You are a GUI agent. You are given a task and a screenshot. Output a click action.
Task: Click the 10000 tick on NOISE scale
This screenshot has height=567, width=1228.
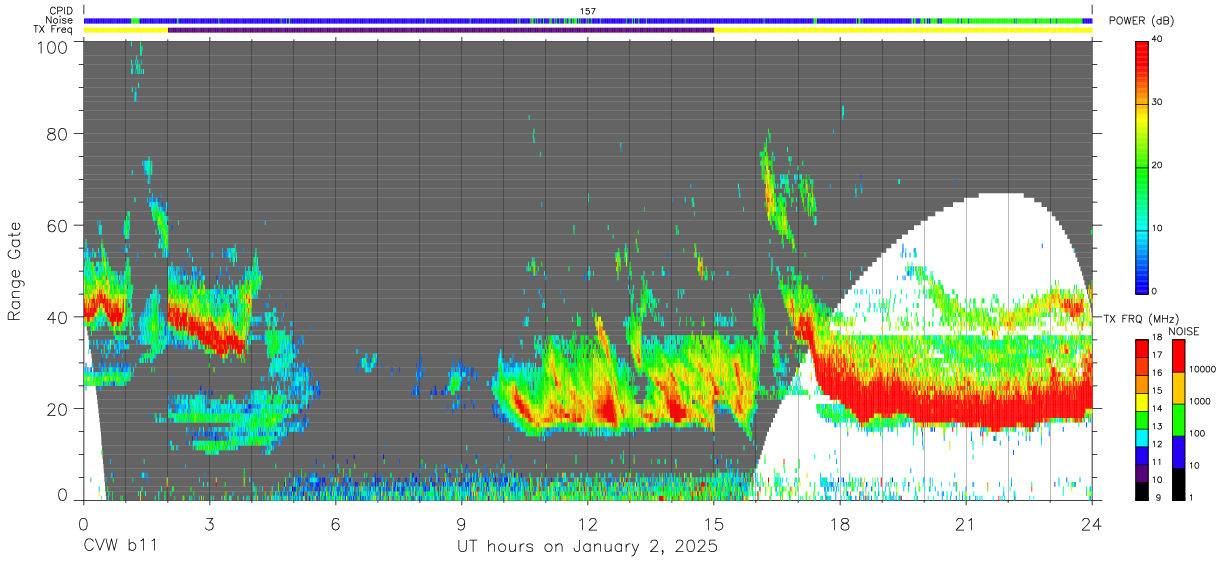(1204, 371)
